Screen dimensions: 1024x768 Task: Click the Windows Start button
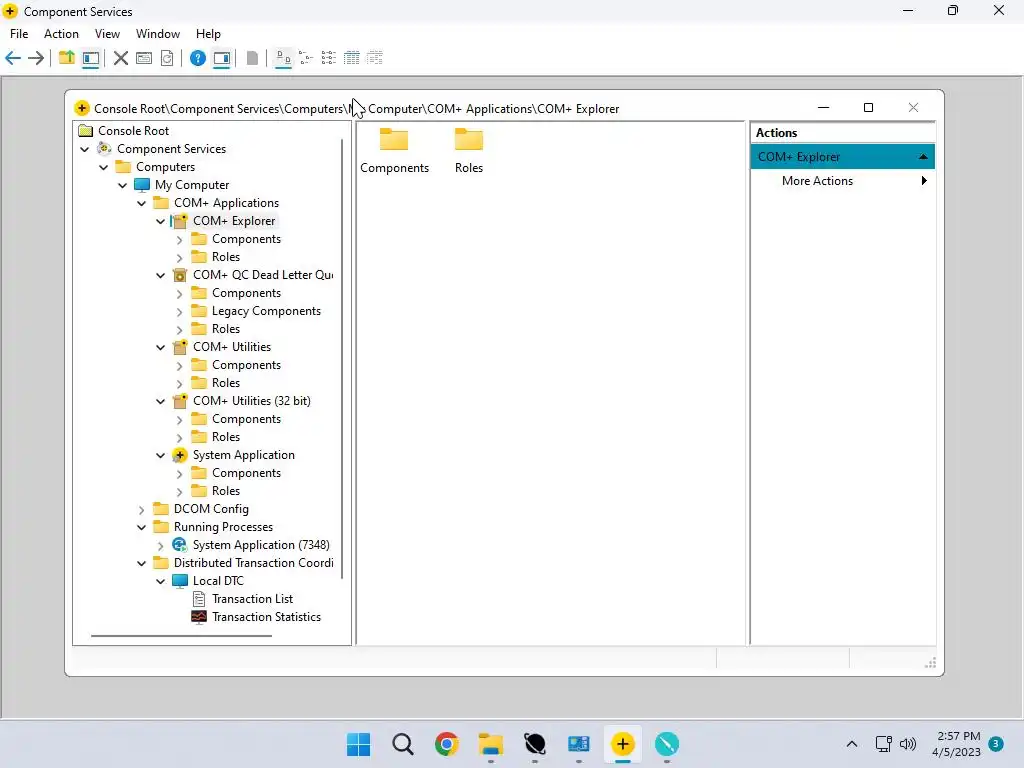[359, 744]
